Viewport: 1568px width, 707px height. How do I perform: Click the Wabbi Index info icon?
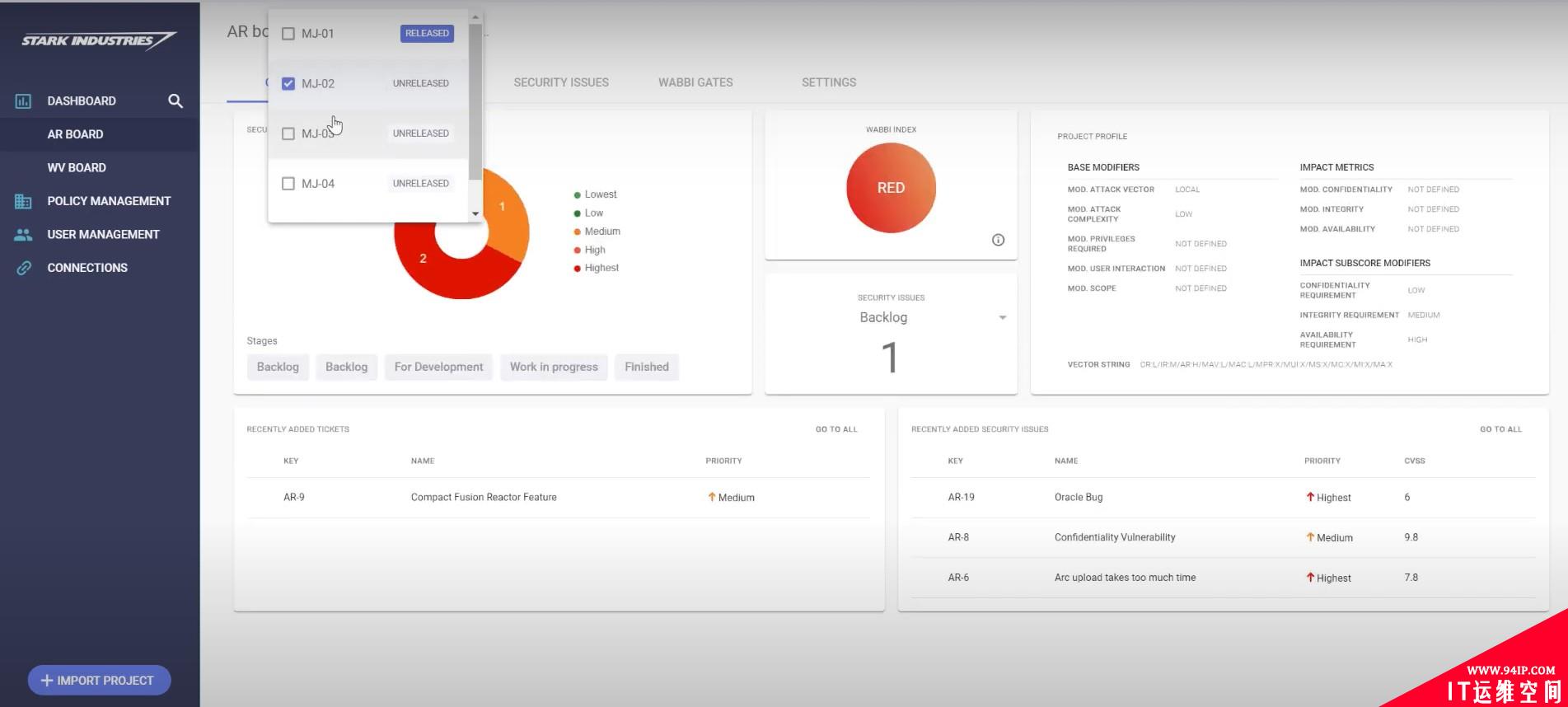998,240
